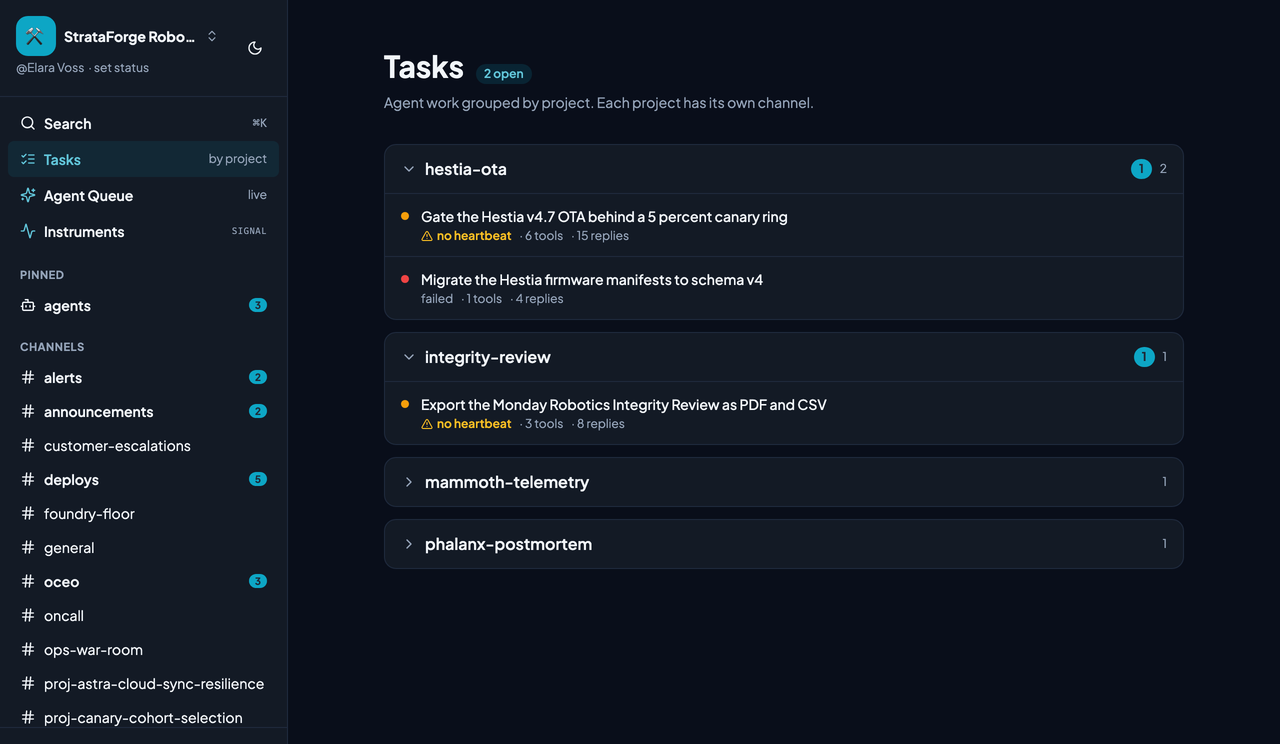
Task: Click the hash icon beside announcements
Action: coord(28,412)
